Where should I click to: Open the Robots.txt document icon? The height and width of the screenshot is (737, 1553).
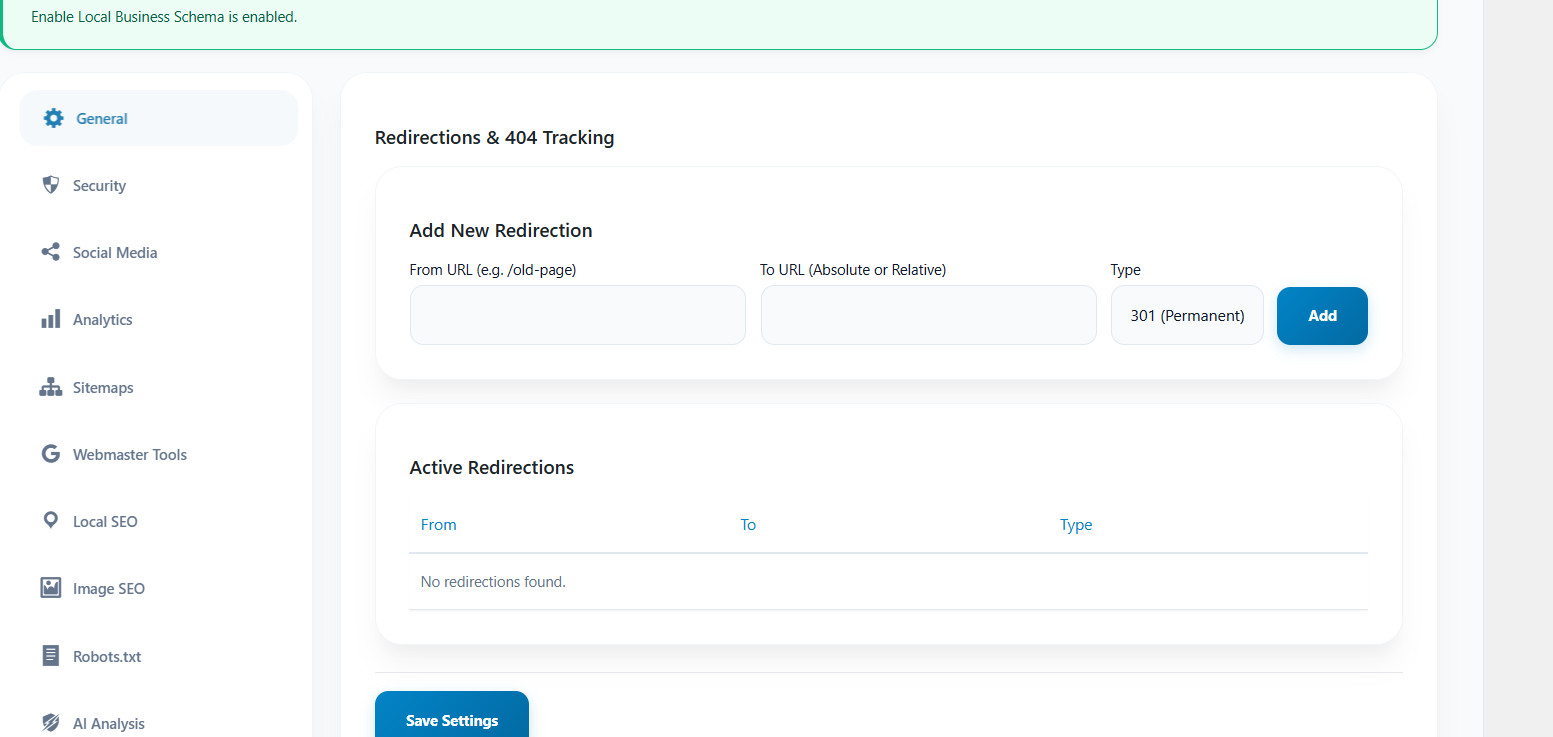[51, 655]
